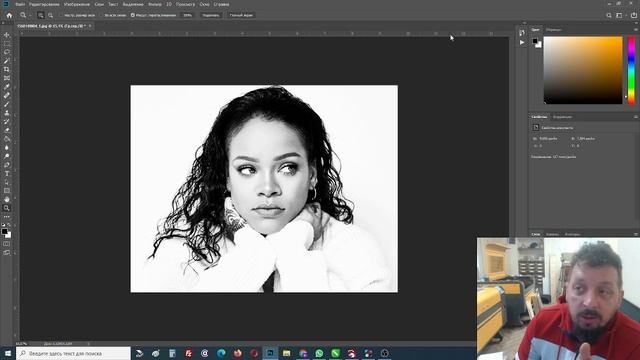Viewport: 640px width, 360px height.
Task: Select the Path Selection tool
Action: (7, 182)
